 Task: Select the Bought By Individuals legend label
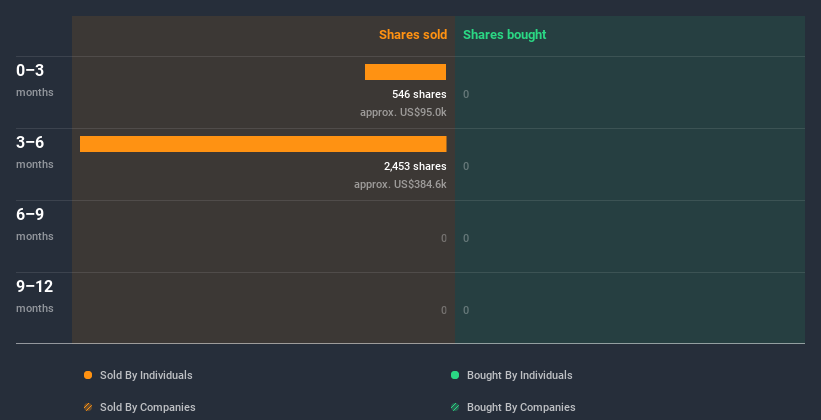519,375
